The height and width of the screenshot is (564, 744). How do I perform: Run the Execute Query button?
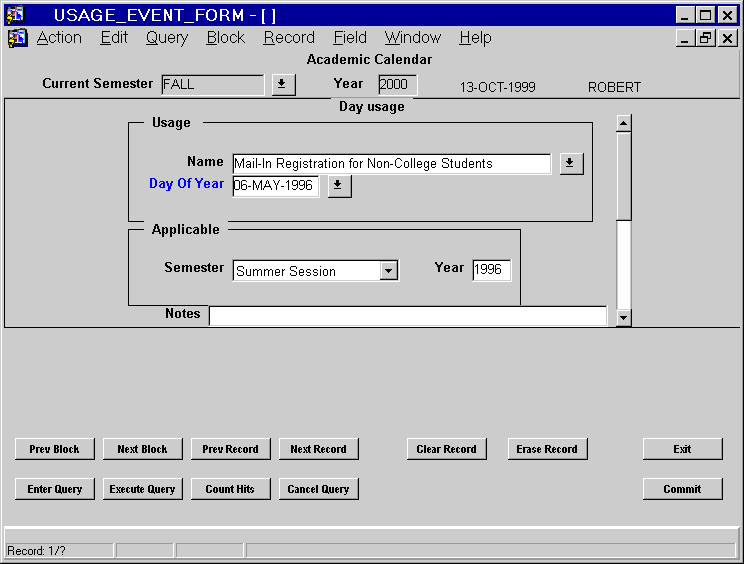tap(142, 489)
